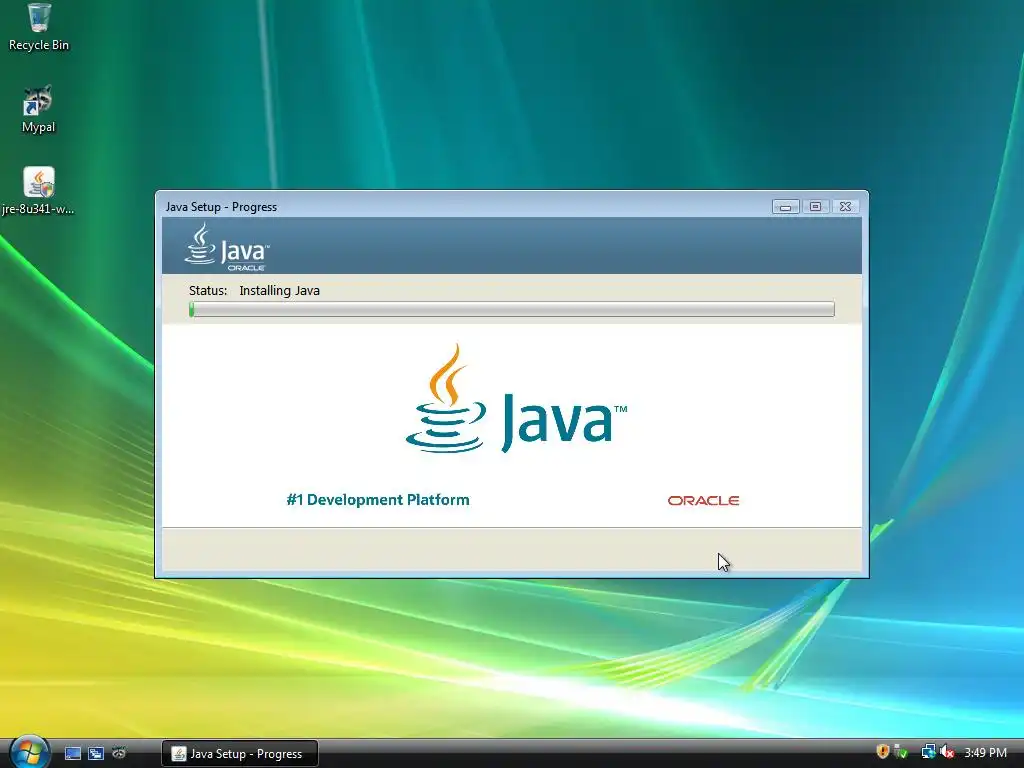Screen dimensions: 1024x768
Task: Activate Java Setup - Progress taskbar button
Action: pyautogui.click(x=240, y=754)
